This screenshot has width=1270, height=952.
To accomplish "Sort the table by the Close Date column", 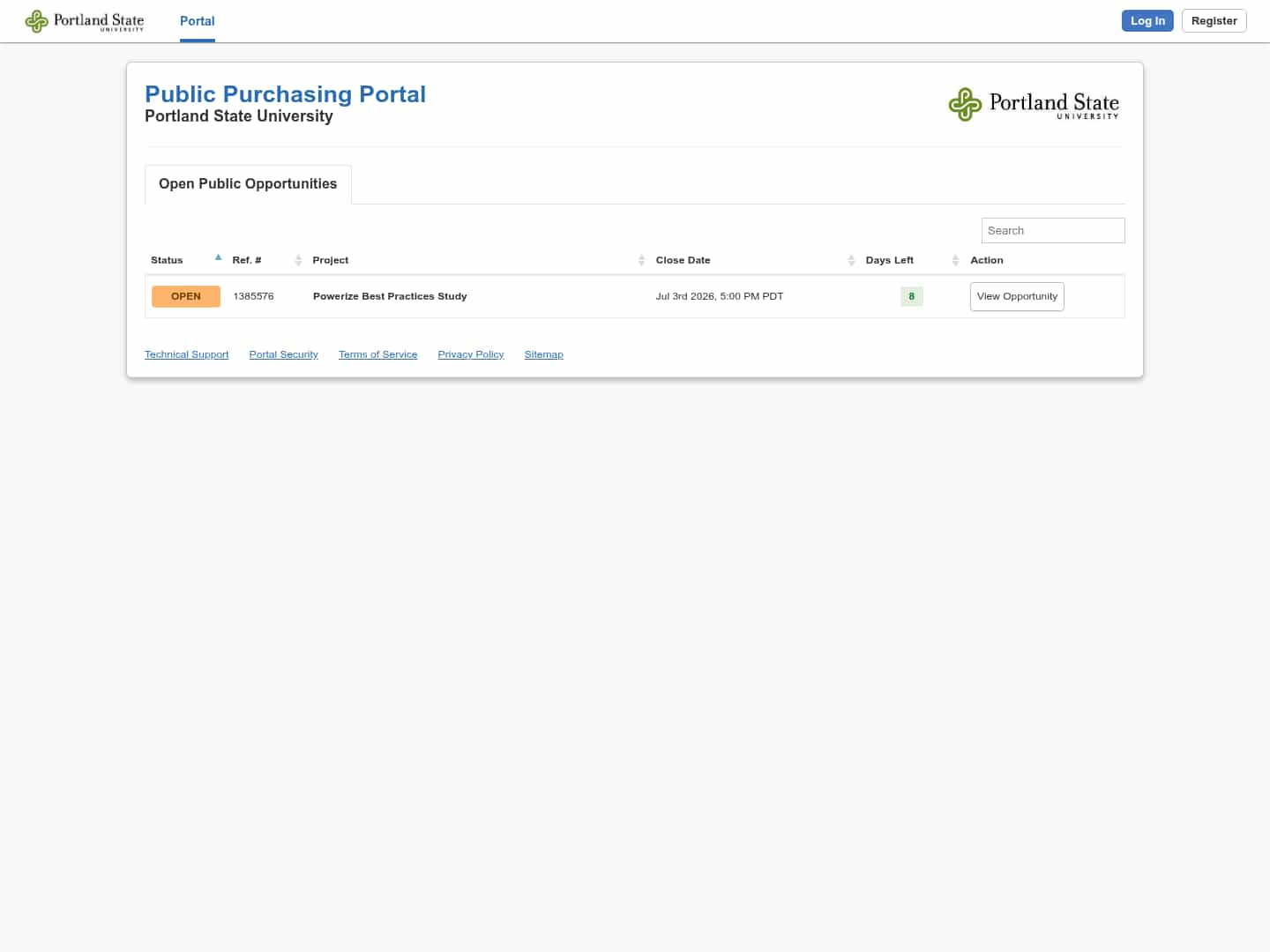I will (x=755, y=260).
